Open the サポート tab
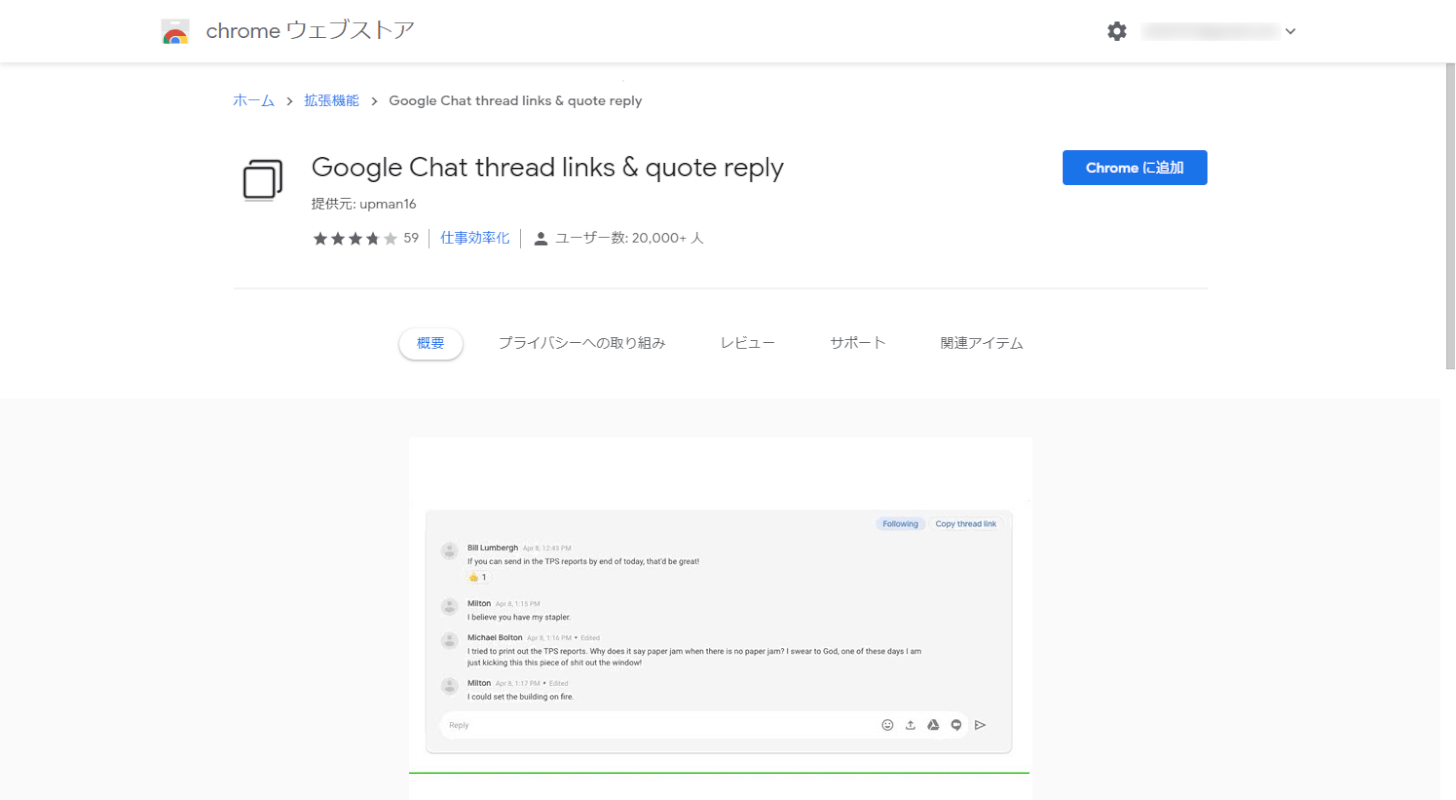The height and width of the screenshot is (800, 1456). [857, 342]
